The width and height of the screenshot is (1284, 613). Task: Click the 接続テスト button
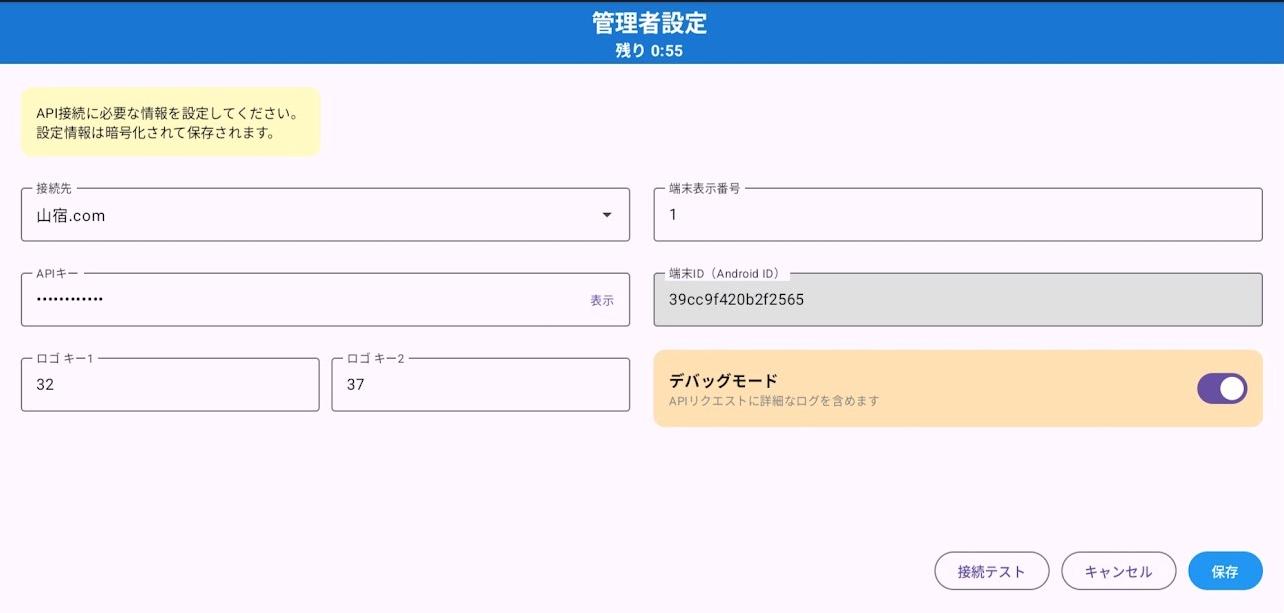991,570
